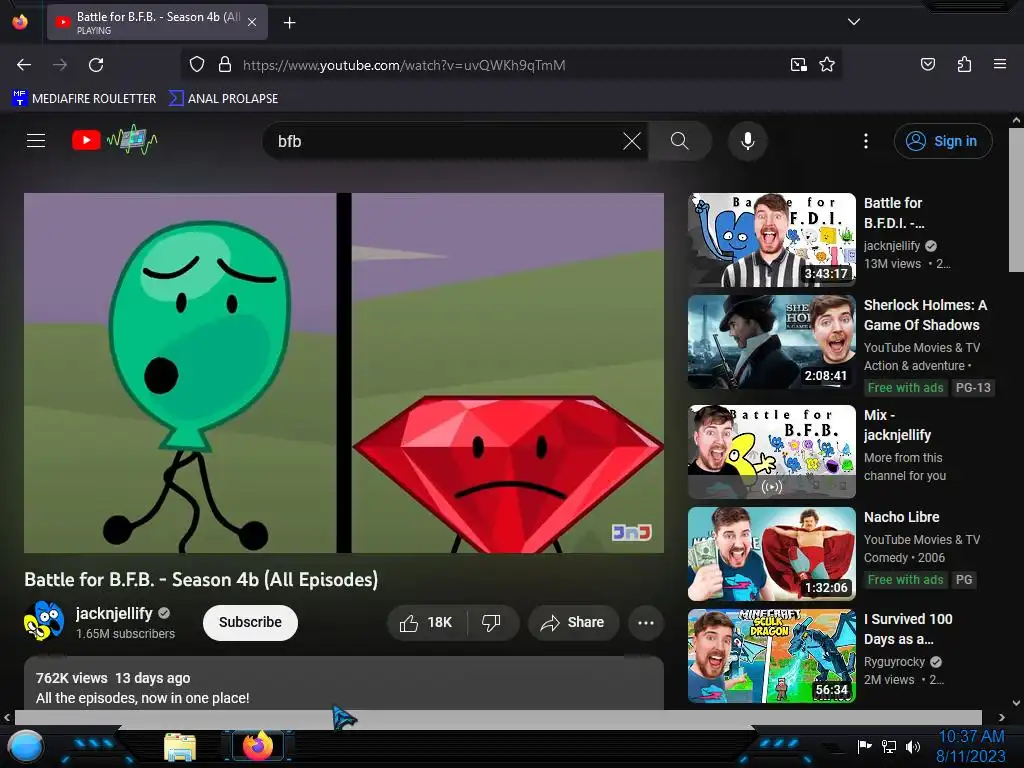Run the search with magnifier button
Viewport: 1024px width, 768px height.
(680, 141)
